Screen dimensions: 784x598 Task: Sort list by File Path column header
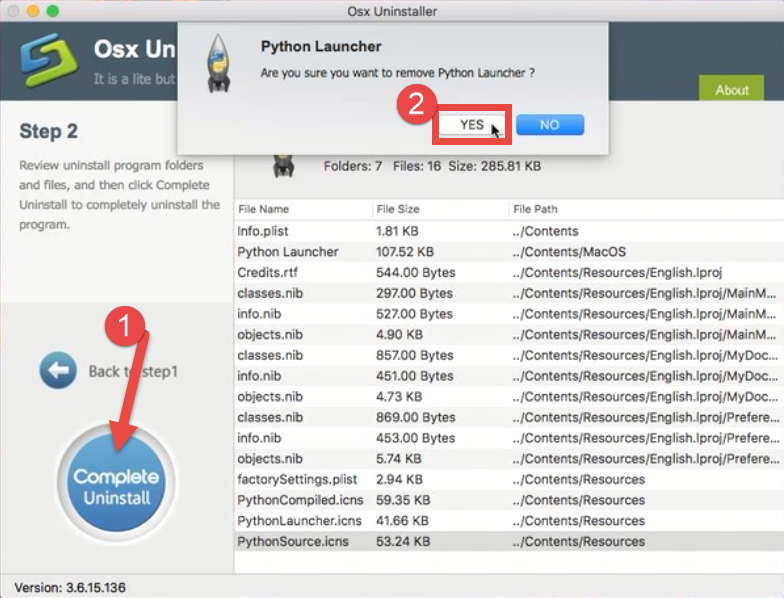click(535, 209)
